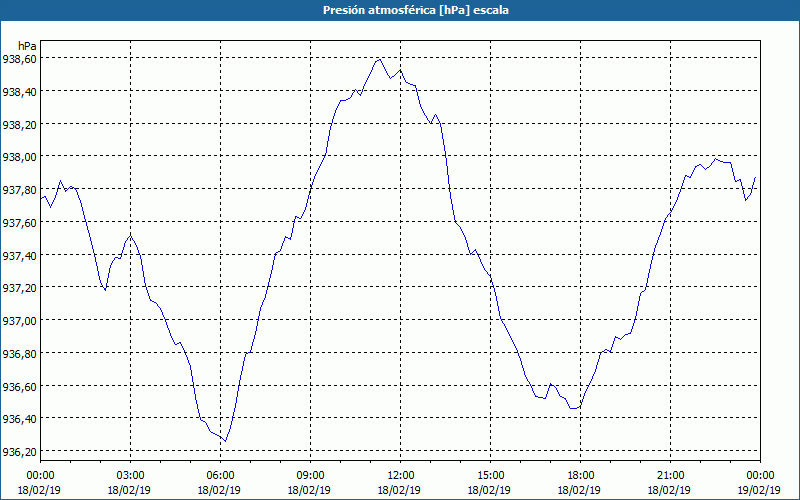Click the 936,60 y-axis value
This screenshot has width=800, height=500.
click(19, 387)
